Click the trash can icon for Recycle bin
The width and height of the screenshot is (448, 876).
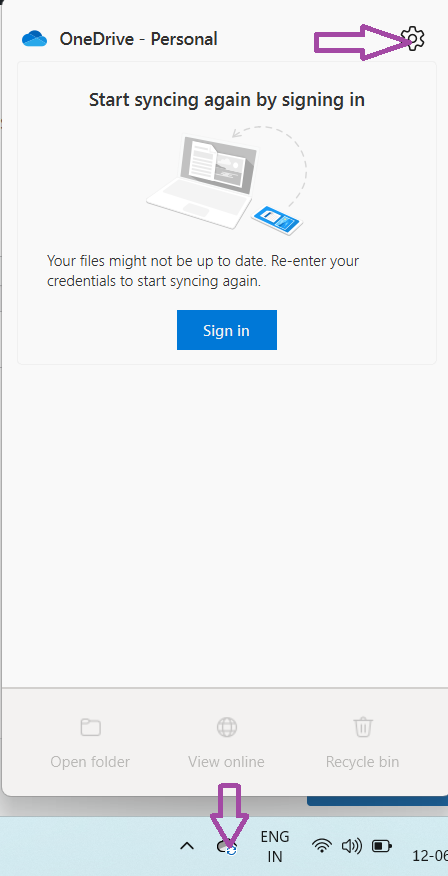pyautogui.click(x=363, y=727)
